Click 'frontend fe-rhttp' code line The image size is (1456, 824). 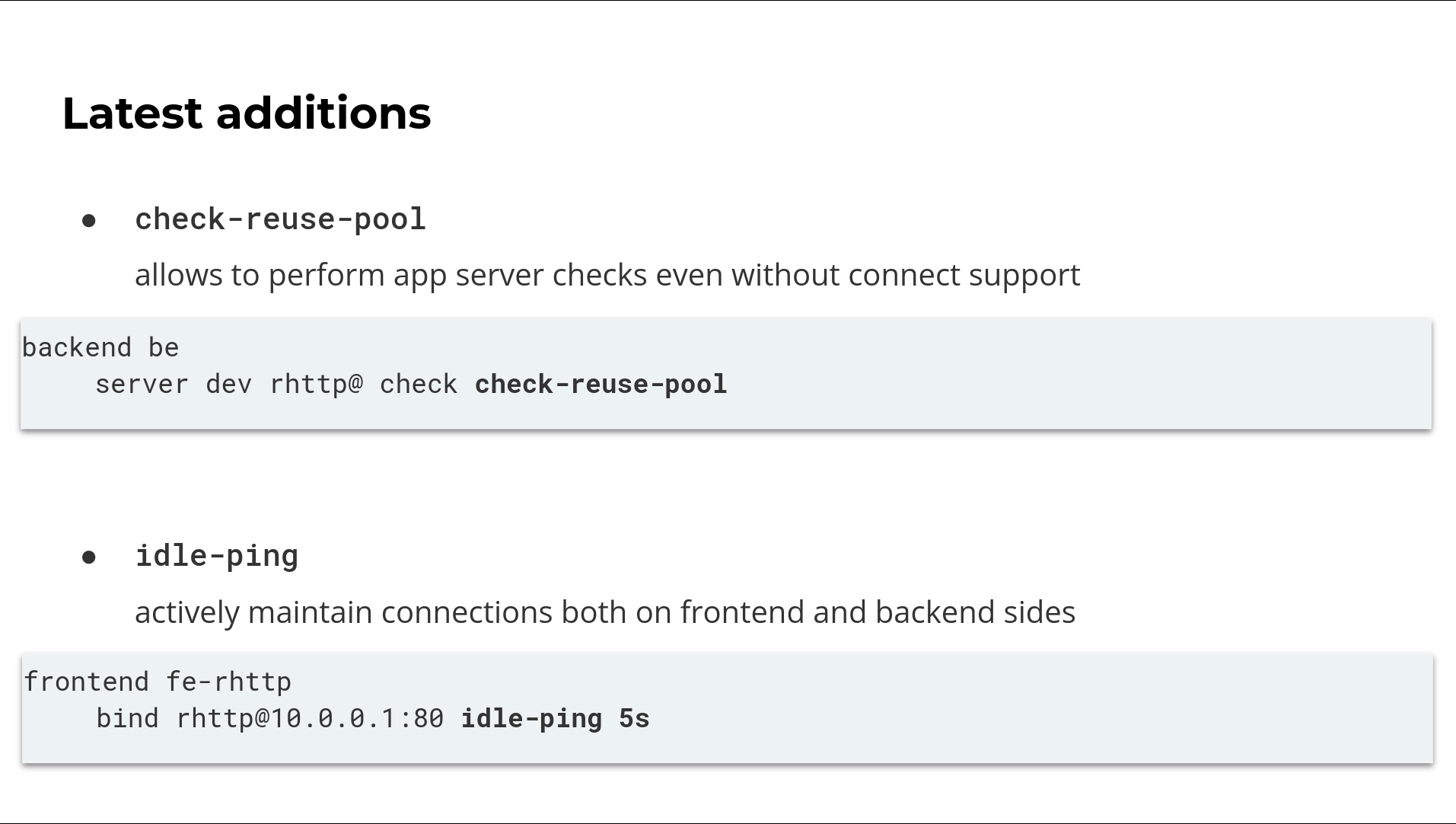(x=158, y=682)
